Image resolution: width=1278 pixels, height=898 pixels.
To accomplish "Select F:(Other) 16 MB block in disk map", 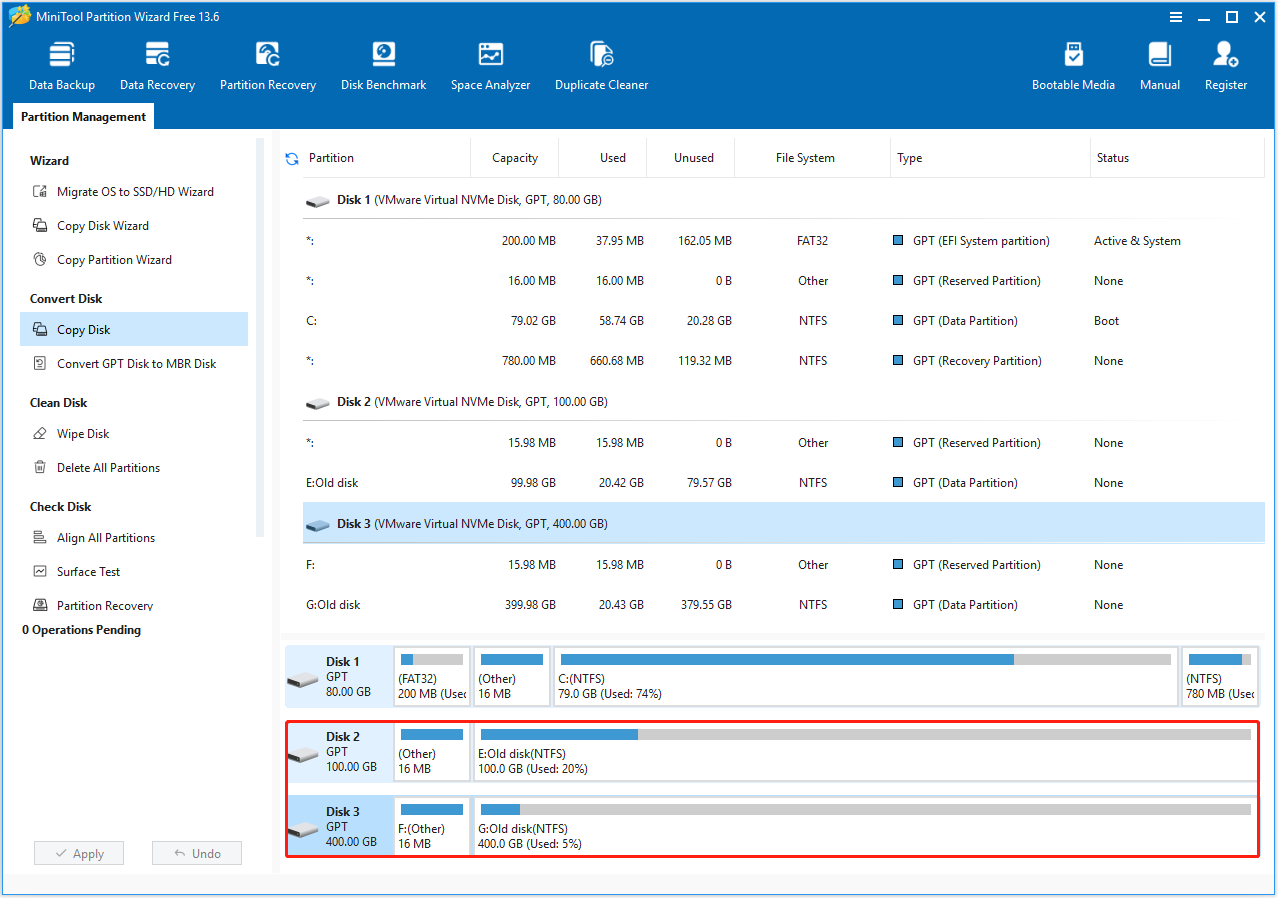I will click(x=432, y=826).
